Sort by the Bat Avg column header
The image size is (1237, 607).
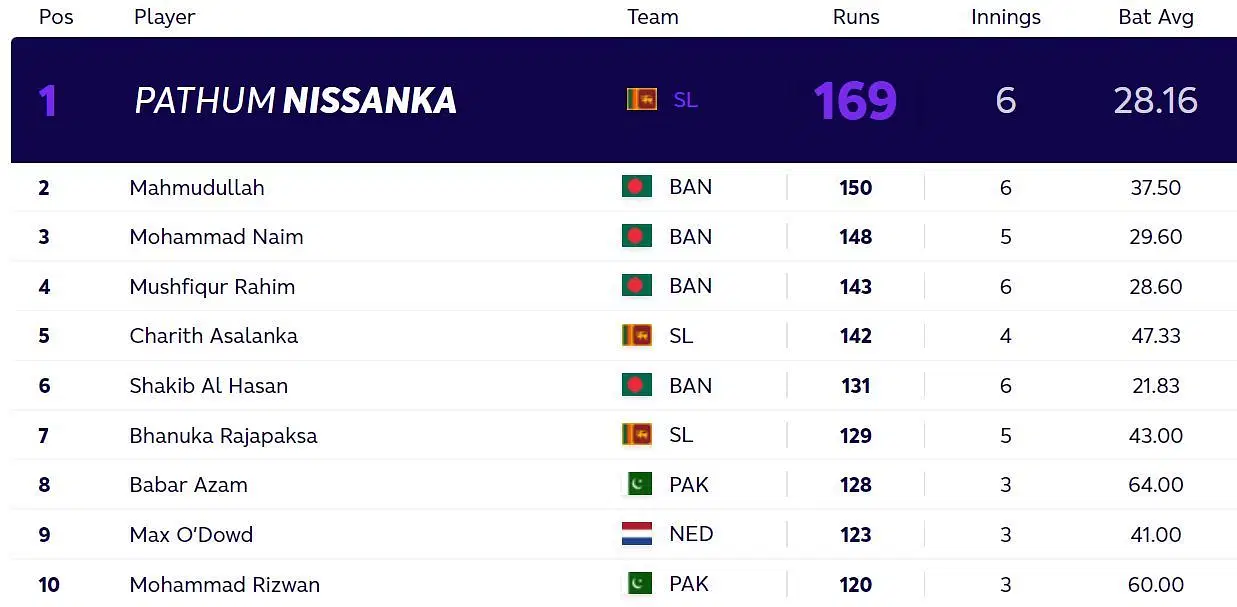1156,17
